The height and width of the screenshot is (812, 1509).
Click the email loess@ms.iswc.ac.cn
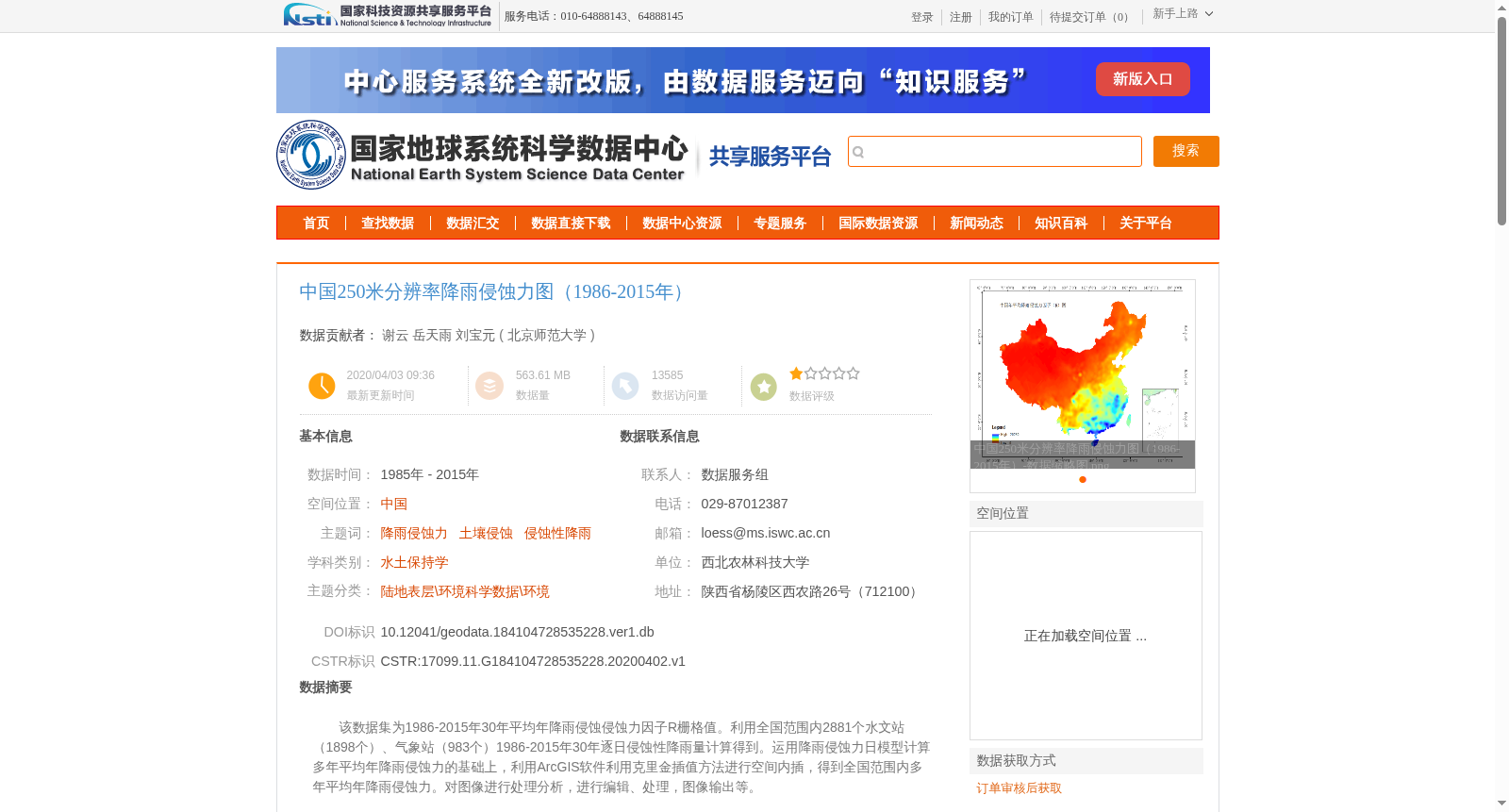pyautogui.click(x=766, y=533)
